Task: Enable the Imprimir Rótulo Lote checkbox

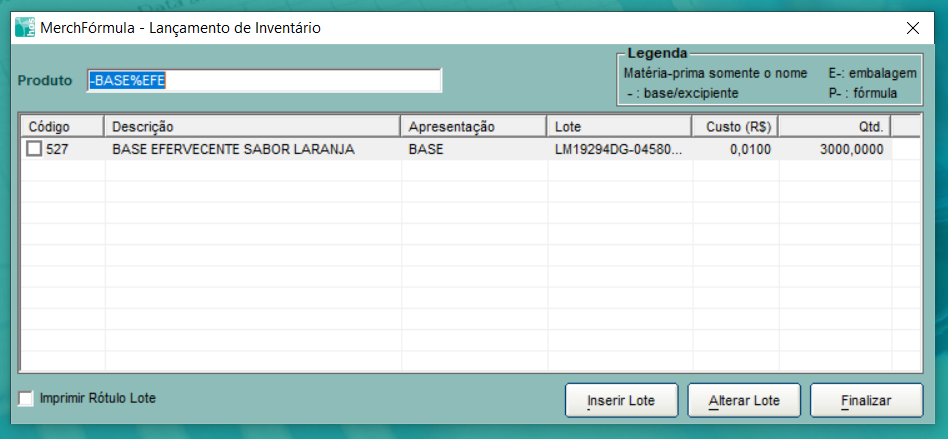Action: point(26,398)
